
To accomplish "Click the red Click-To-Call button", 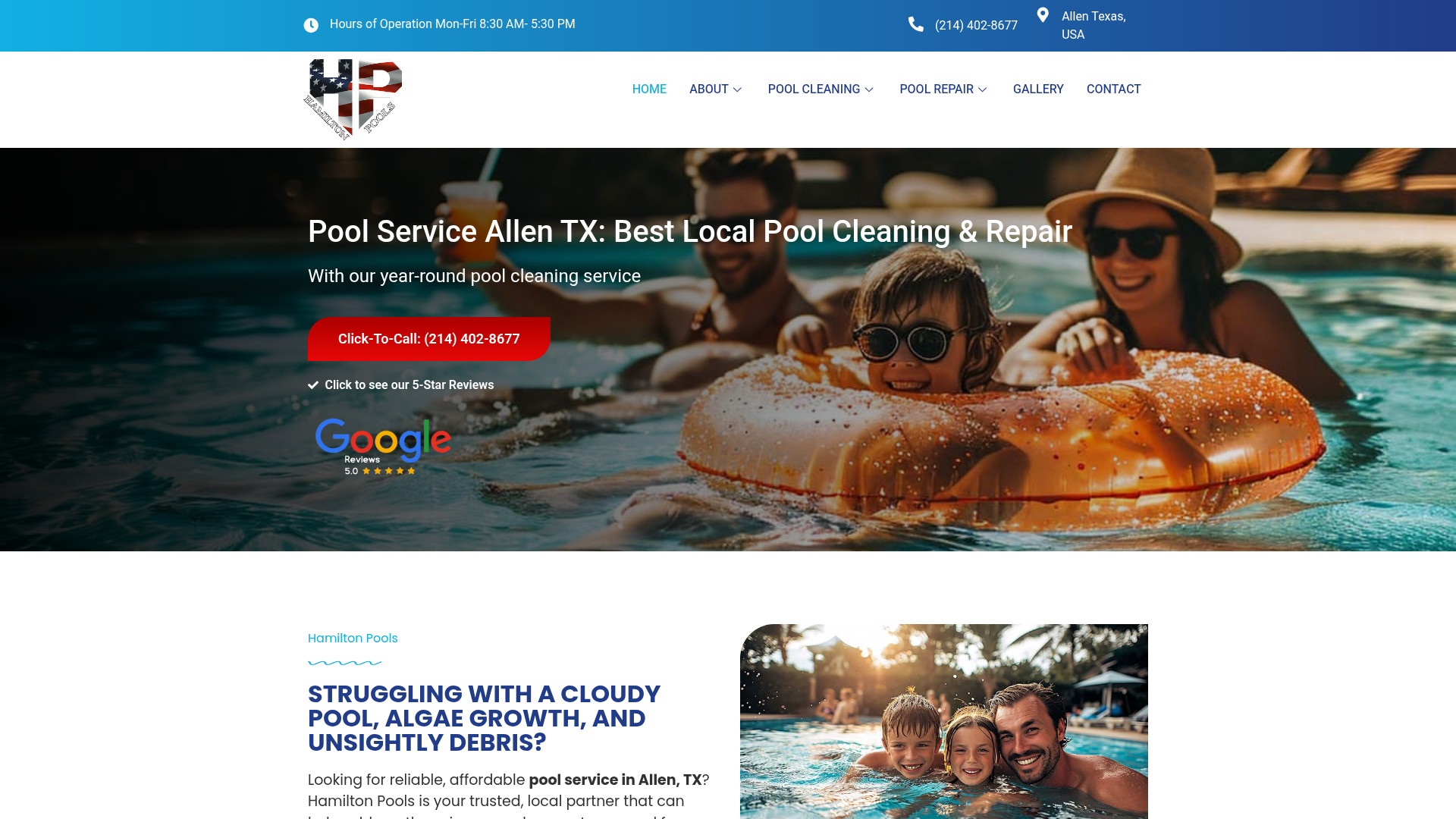I will tap(429, 339).
